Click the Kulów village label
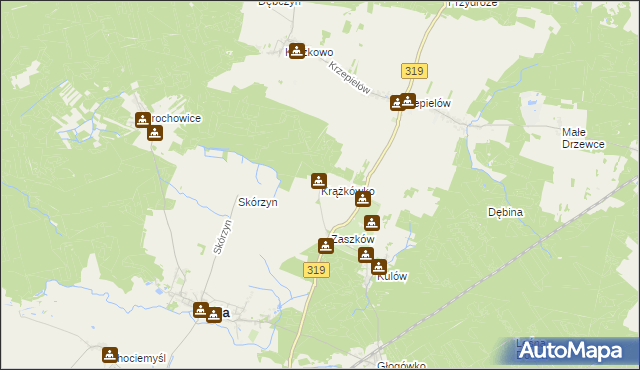This screenshot has width=640, height=370. click(392, 277)
